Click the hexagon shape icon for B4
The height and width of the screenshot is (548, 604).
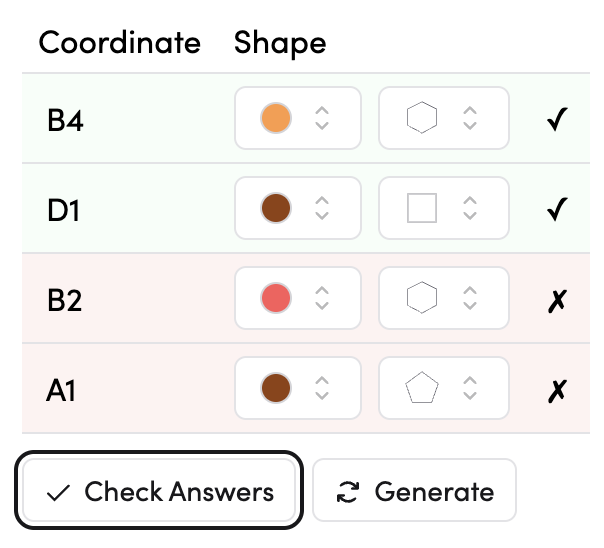pos(422,119)
